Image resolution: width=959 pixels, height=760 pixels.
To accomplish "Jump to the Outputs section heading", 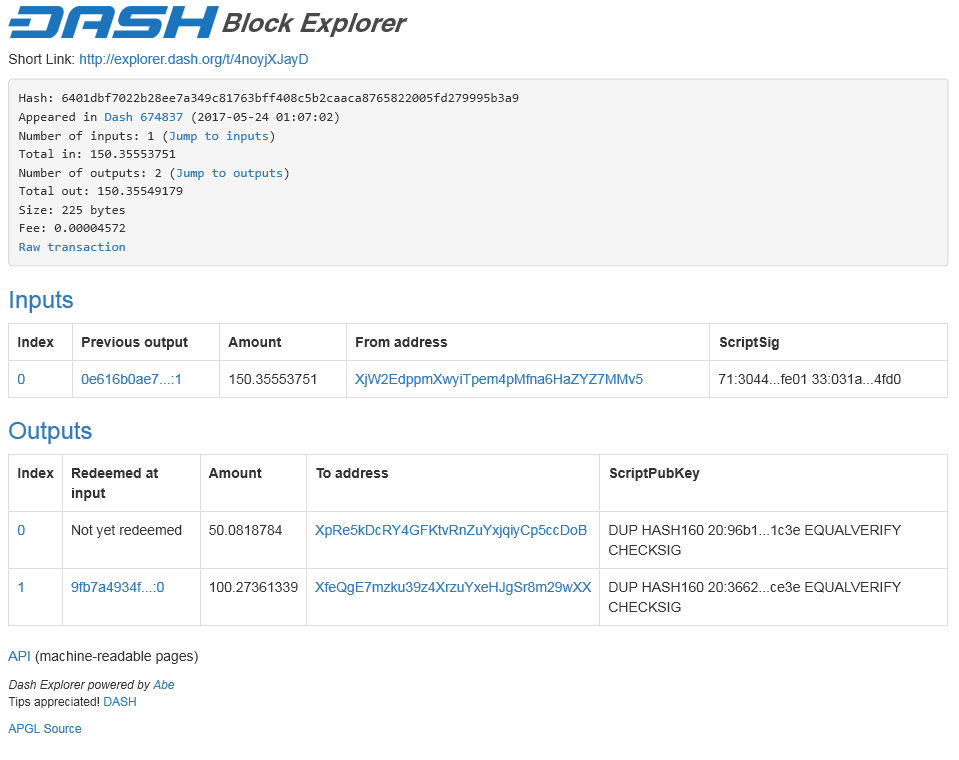I will coord(50,431).
